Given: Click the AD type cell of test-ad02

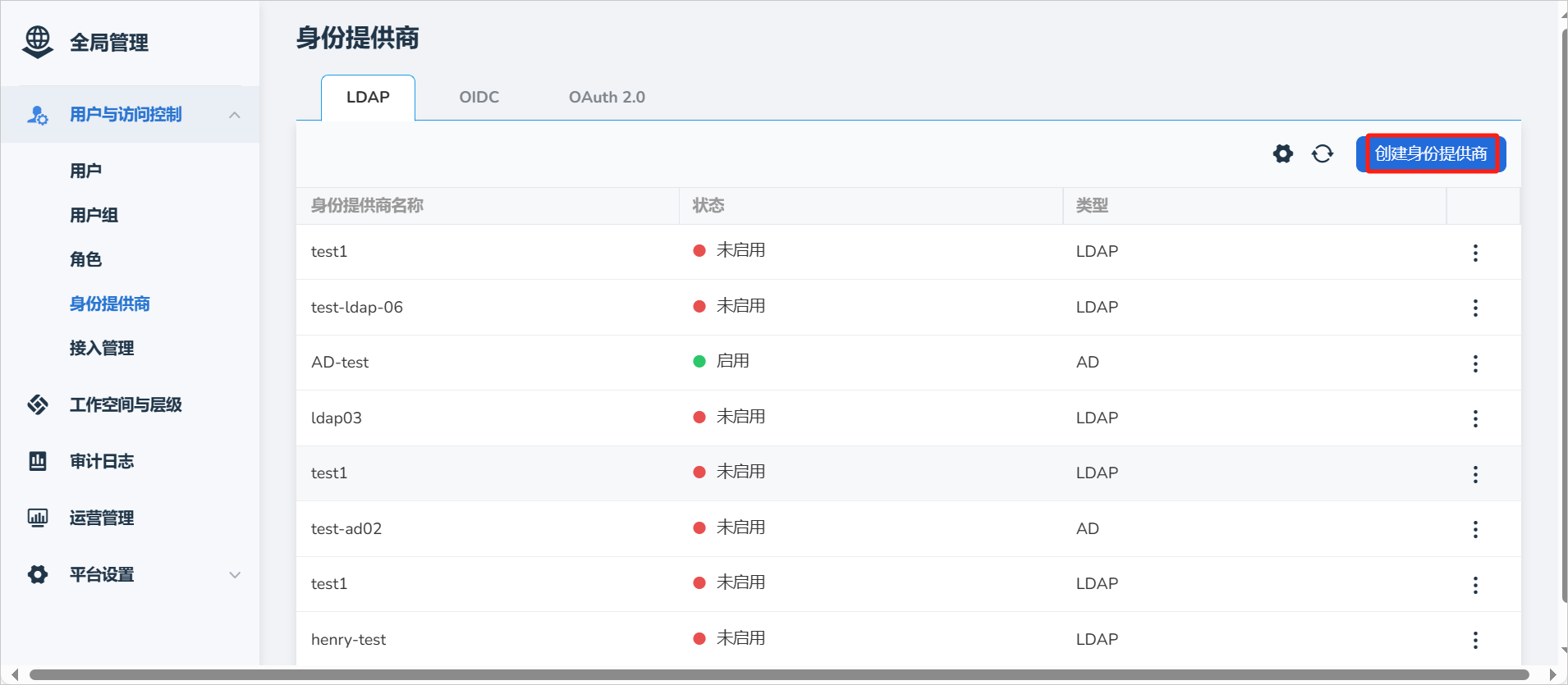Looking at the screenshot, I should click(1088, 528).
